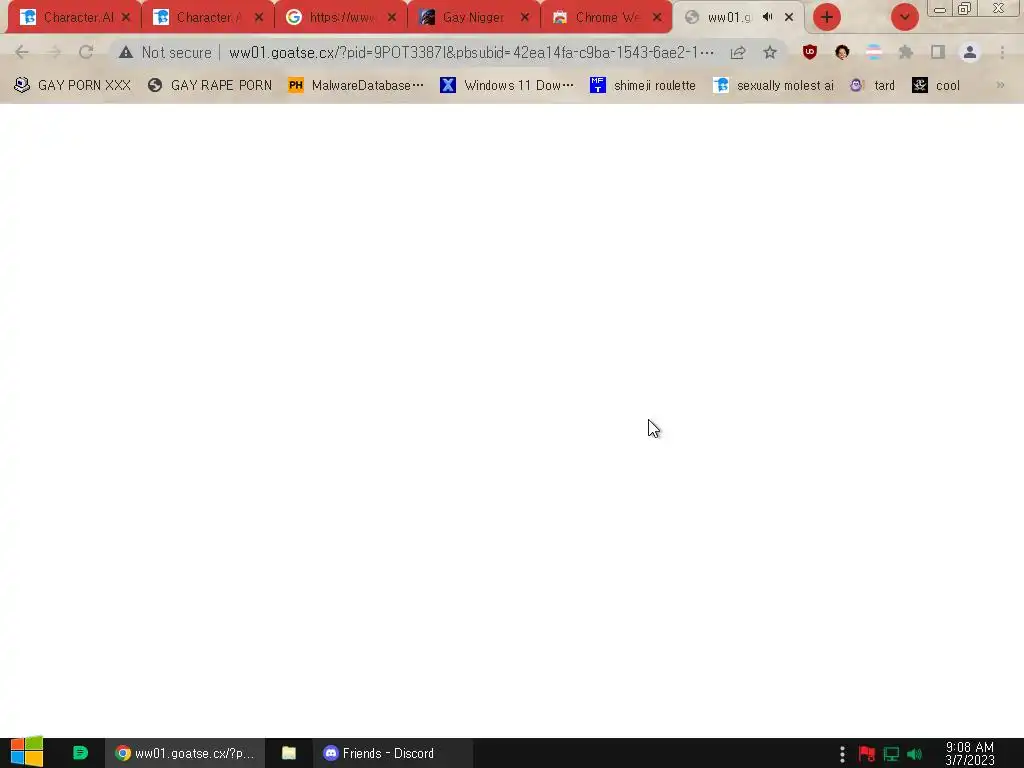
Task: Open the Extensions puzzle menu
Action: (906, 52)
